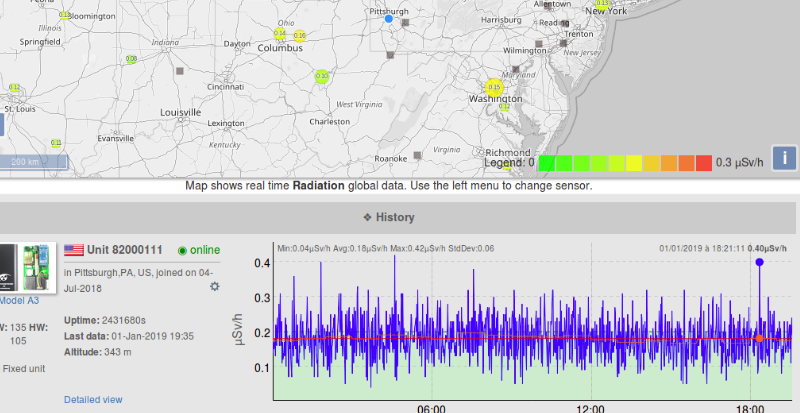Click the sensor unit device thumbnail

[24, 267]
